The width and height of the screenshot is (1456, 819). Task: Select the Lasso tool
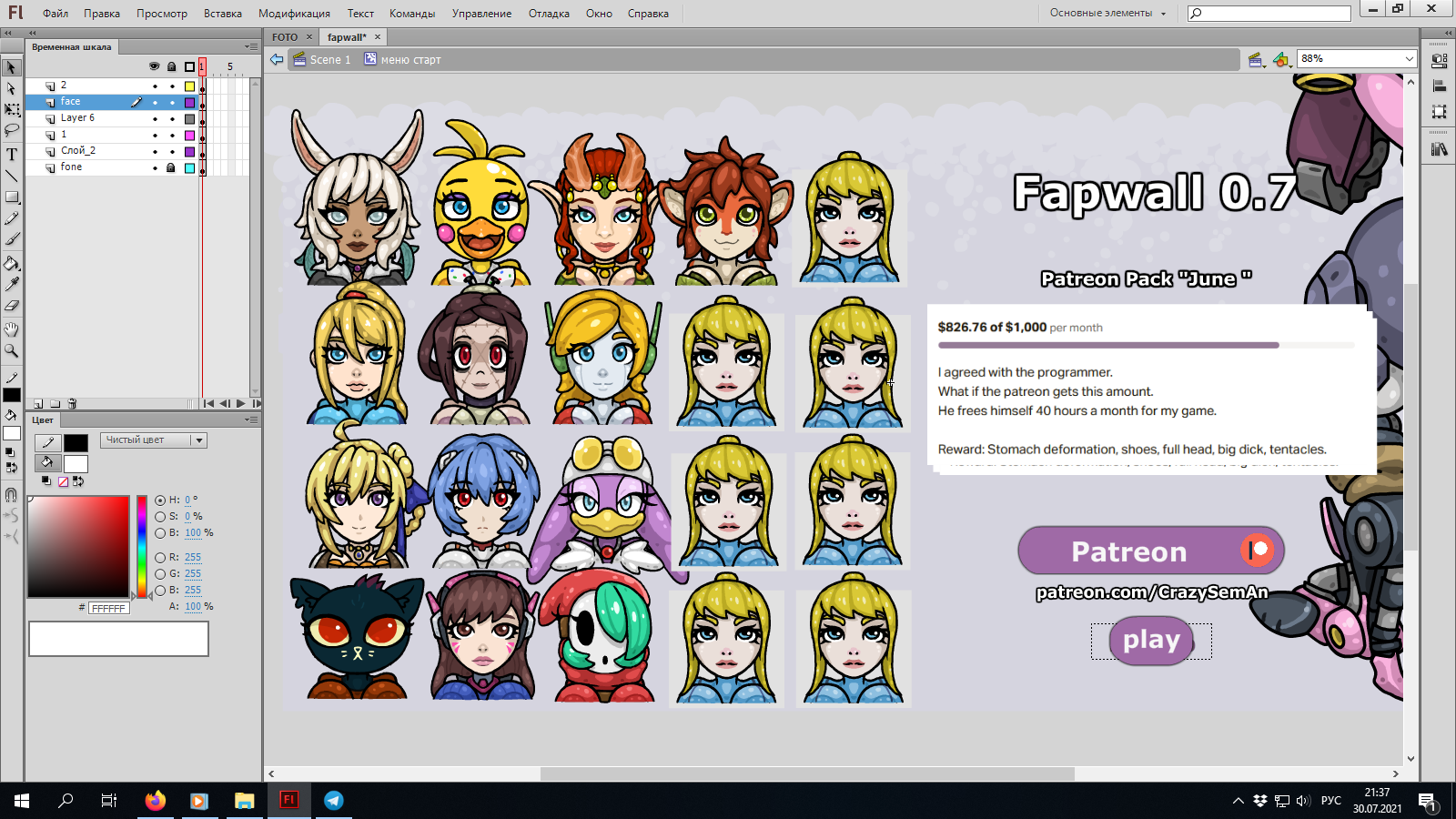11,130
